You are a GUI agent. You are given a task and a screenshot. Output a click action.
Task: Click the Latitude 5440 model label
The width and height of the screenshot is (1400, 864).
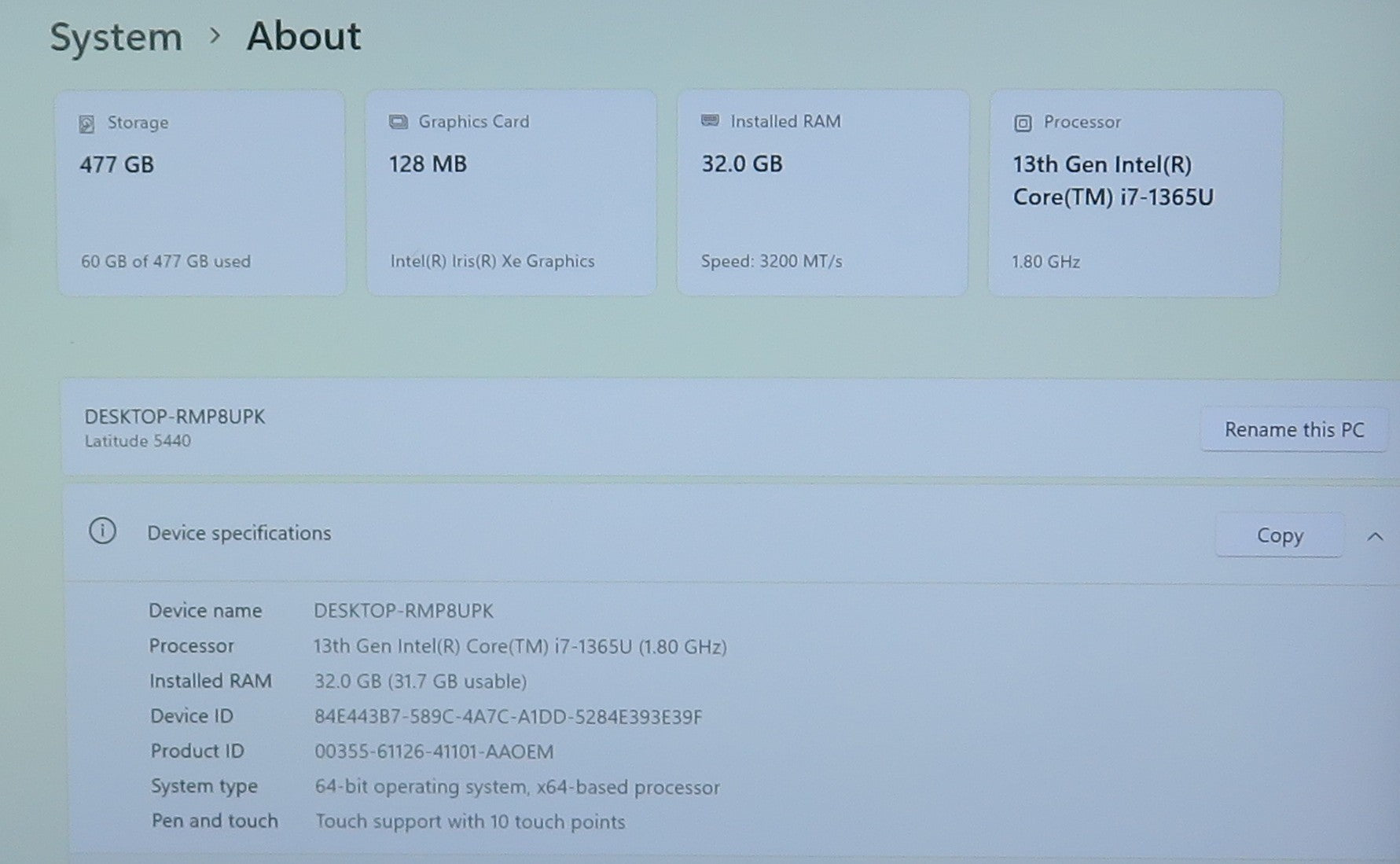point(138,441)
